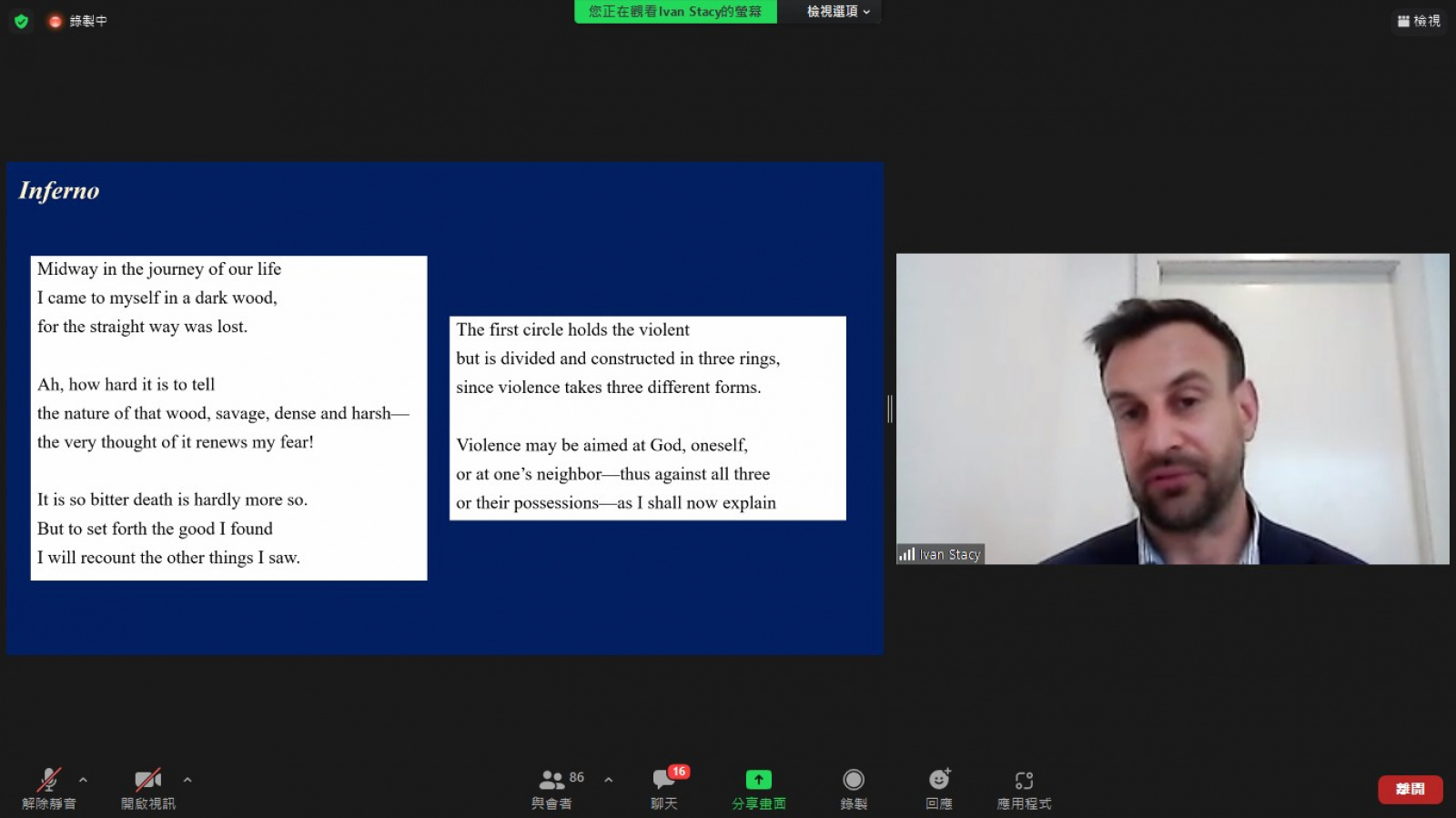
Task: Click the Inferno slide title
Action: 59,191
